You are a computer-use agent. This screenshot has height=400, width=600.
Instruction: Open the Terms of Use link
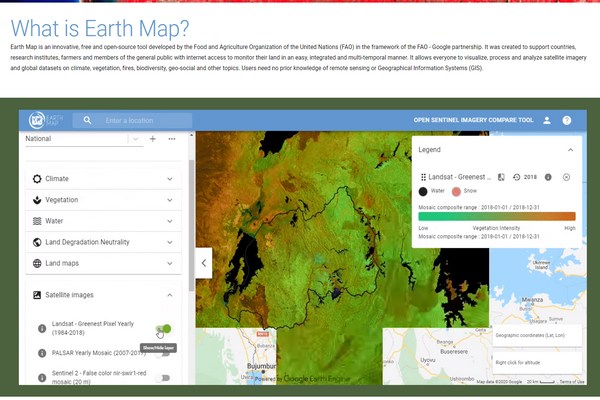[573, 382]
